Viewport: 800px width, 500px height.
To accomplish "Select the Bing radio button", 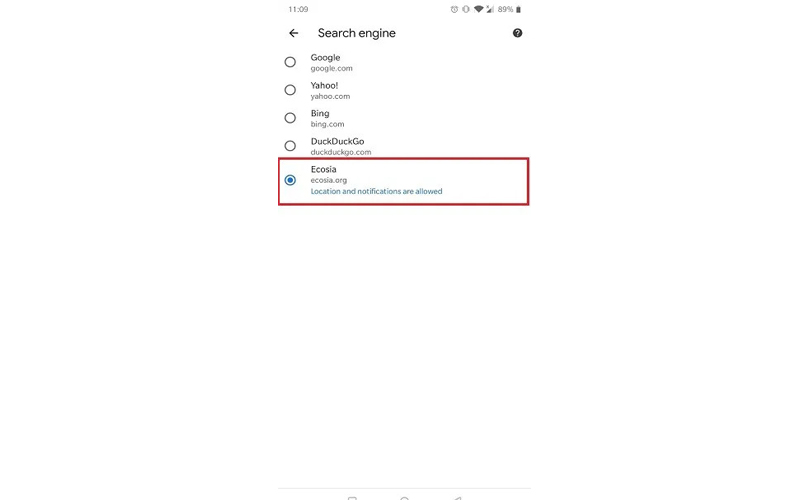I will (290, 118).
